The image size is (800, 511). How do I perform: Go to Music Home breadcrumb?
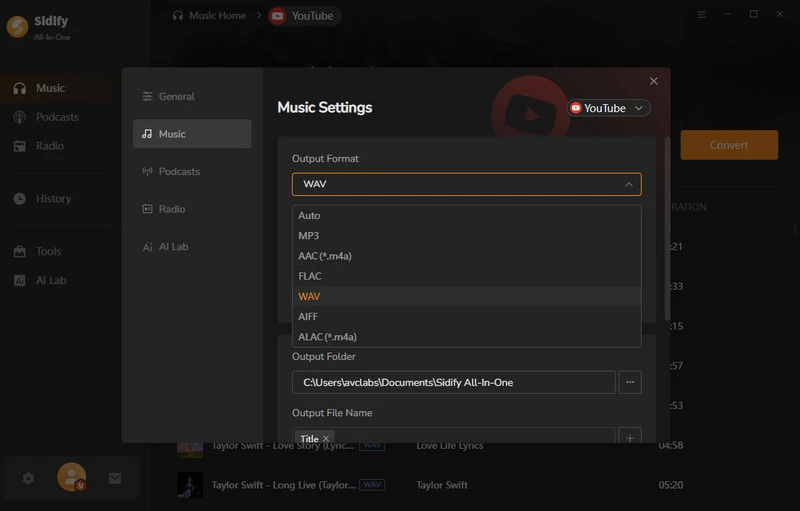pos(209,16)
